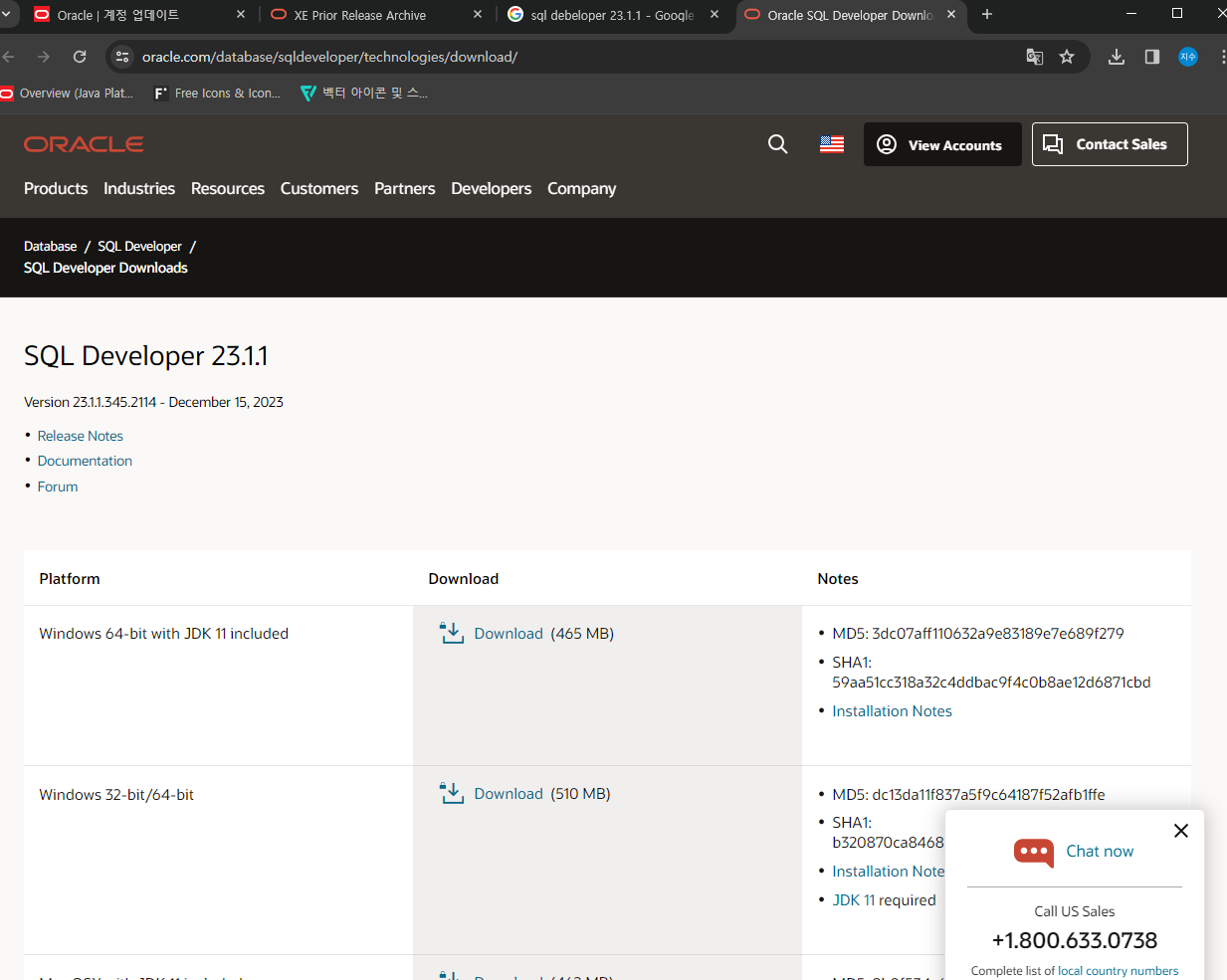The image size is (1227, 980).
Task: Open the Forum link
Action: pos(58,487)
